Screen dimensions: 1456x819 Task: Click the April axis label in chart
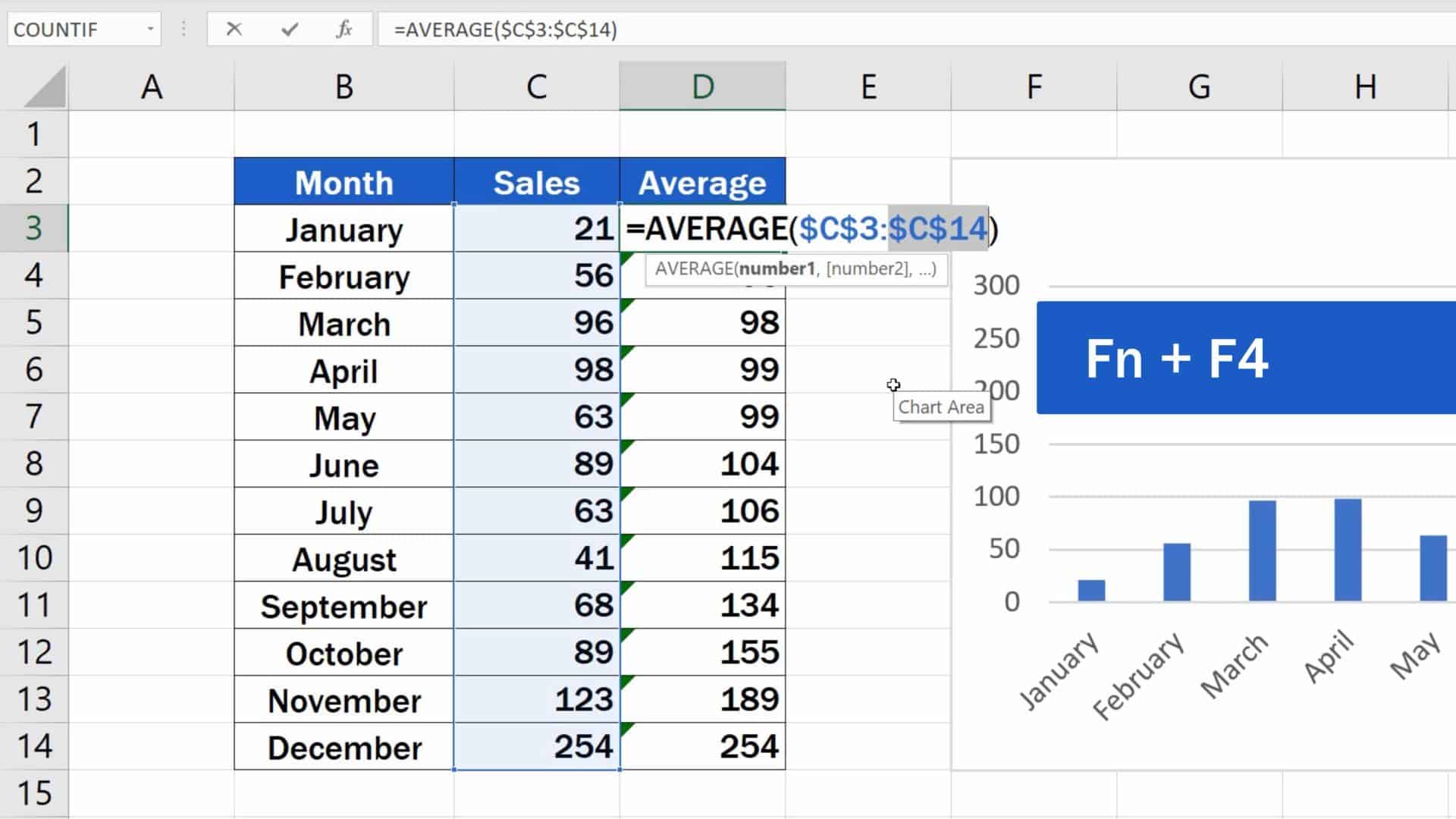click(x=1329, y=656)
